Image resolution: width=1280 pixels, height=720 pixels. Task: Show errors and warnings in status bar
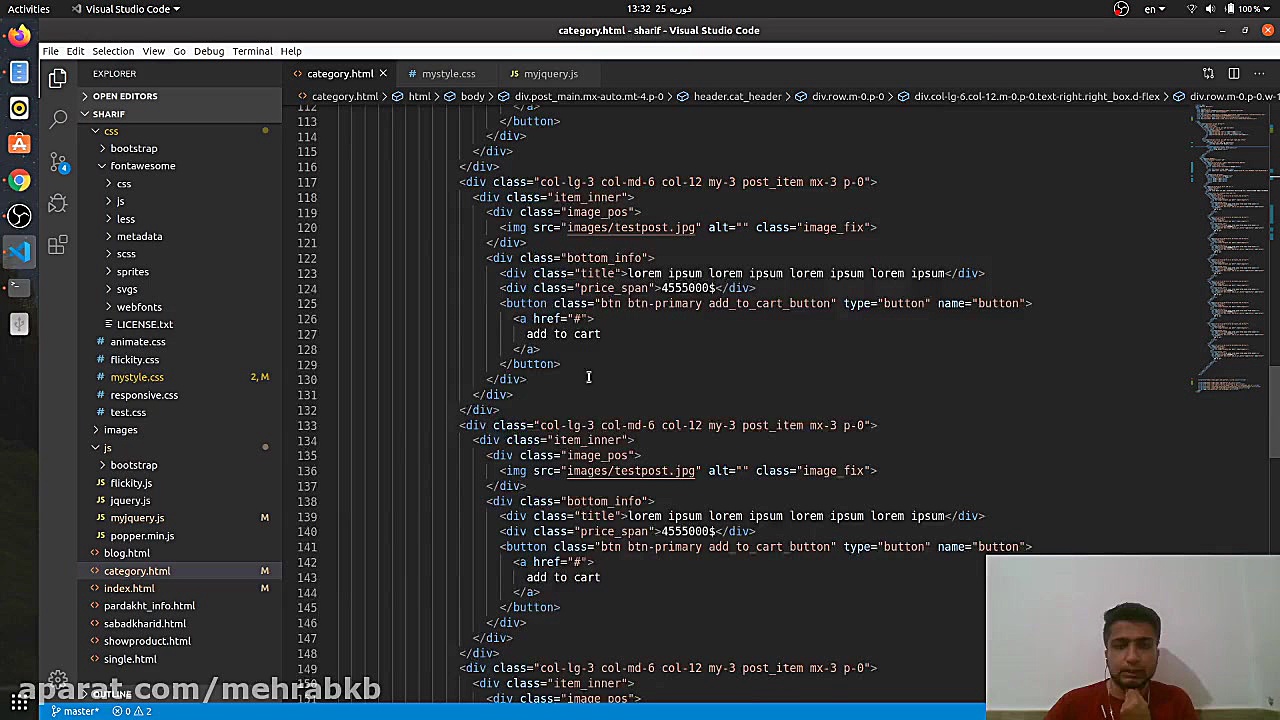132,711
